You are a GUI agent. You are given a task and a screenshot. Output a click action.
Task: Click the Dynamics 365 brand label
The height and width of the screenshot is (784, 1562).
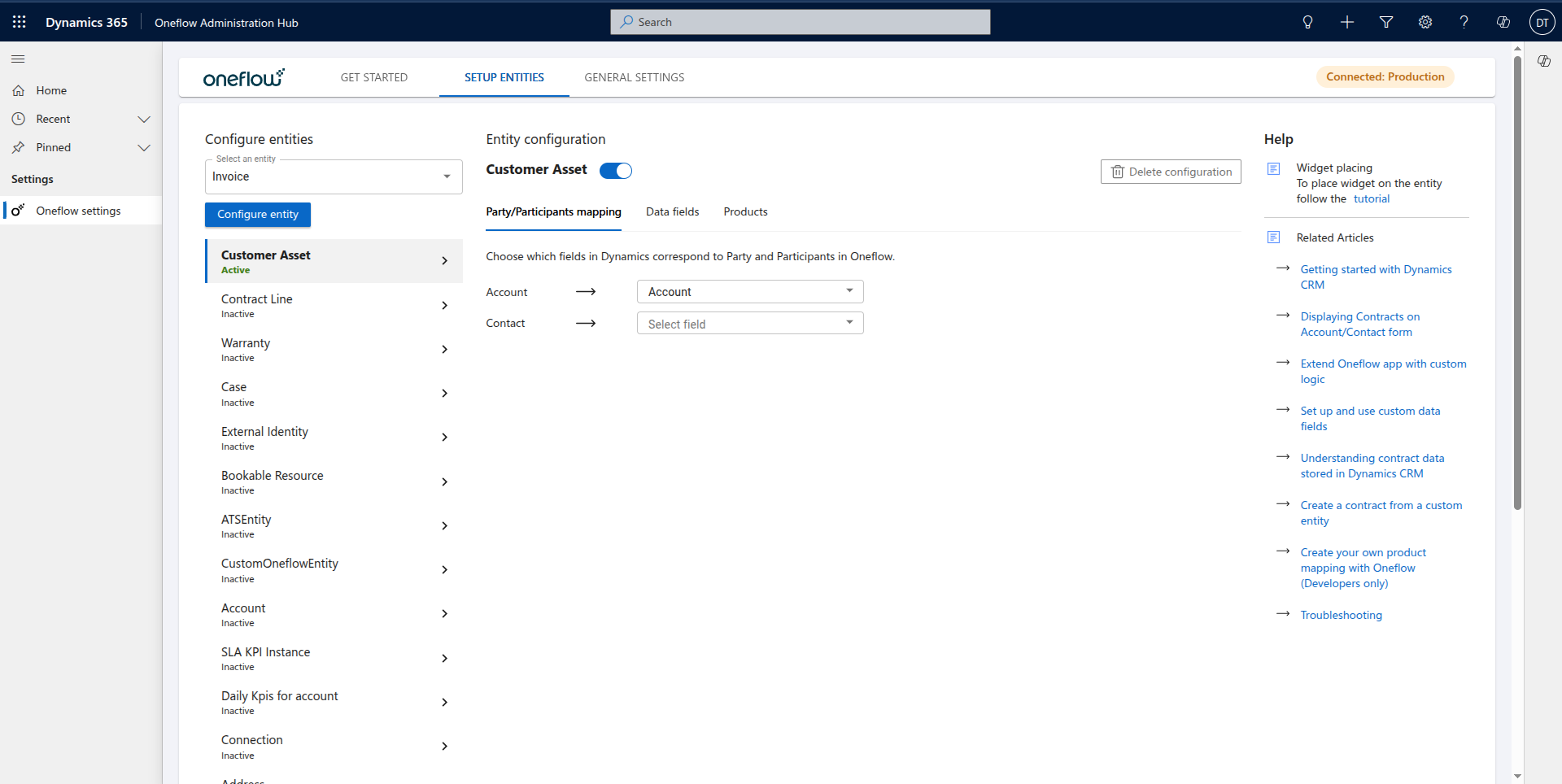pyautogui.click(x=86, y=23)
